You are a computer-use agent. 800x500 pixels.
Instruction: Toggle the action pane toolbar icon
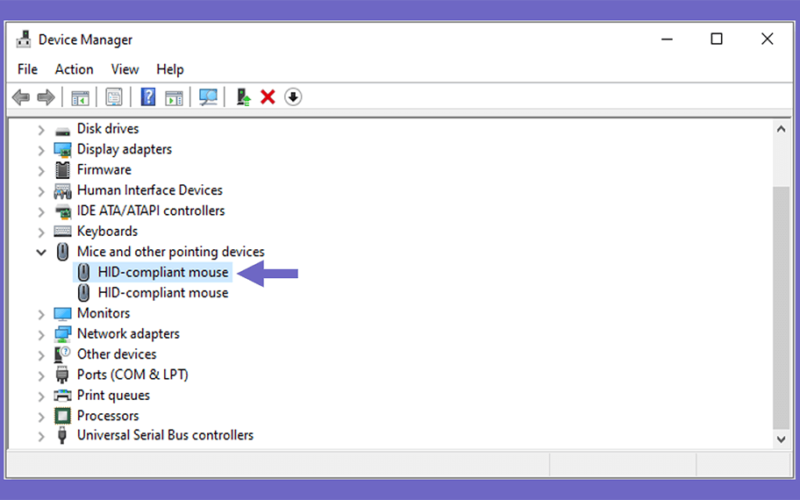174,97
